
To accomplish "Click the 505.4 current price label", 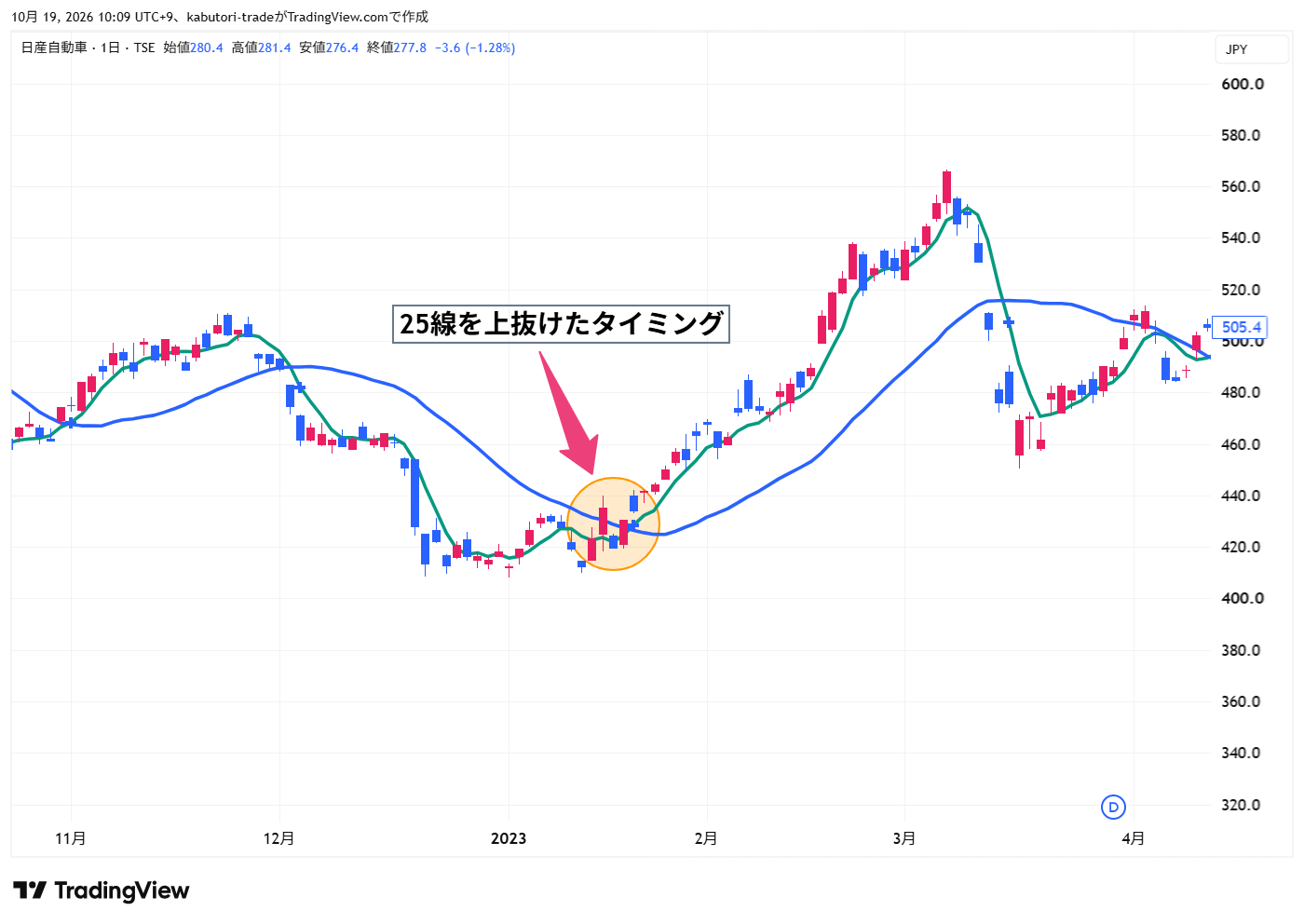I will tap(1241, 327).
